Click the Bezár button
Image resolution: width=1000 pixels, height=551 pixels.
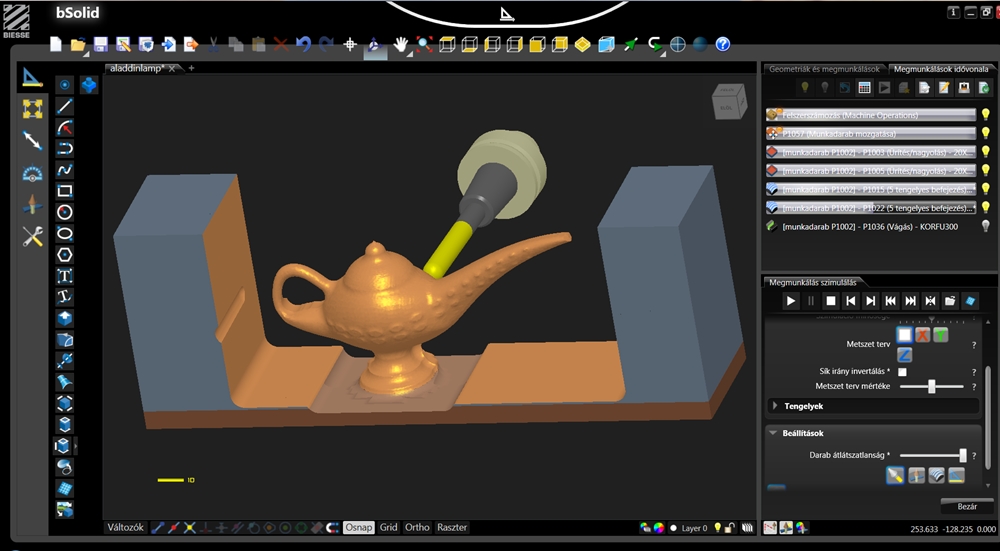click(x=966, y=507)
